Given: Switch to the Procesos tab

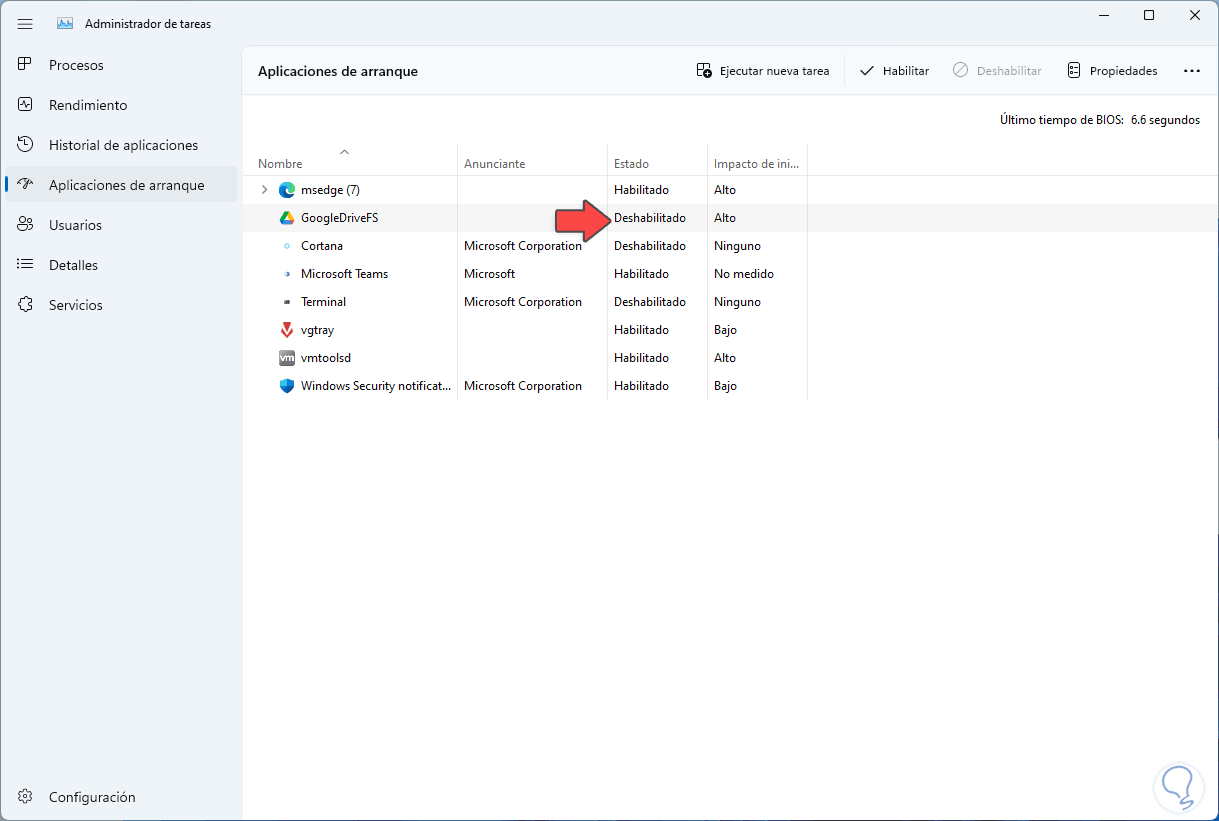Looking at the screenshot, I should (76, 65).
